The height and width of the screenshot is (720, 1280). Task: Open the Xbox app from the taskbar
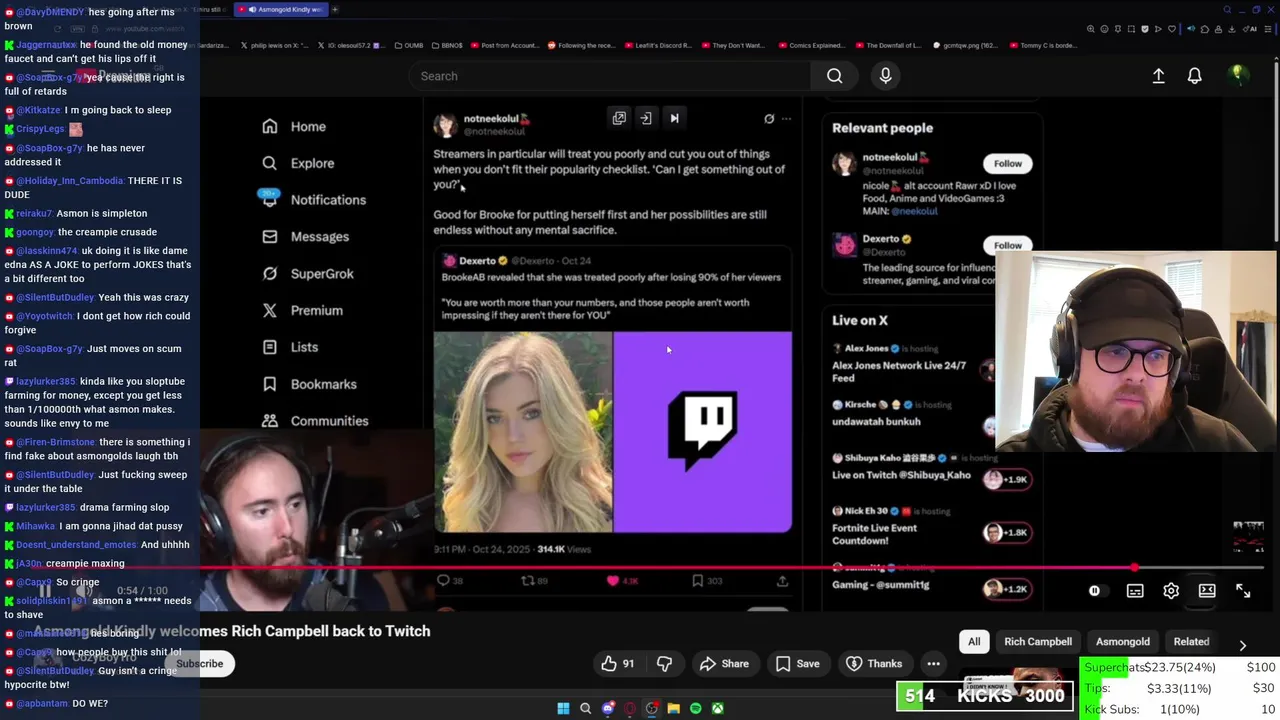click(x=718, y=708)
